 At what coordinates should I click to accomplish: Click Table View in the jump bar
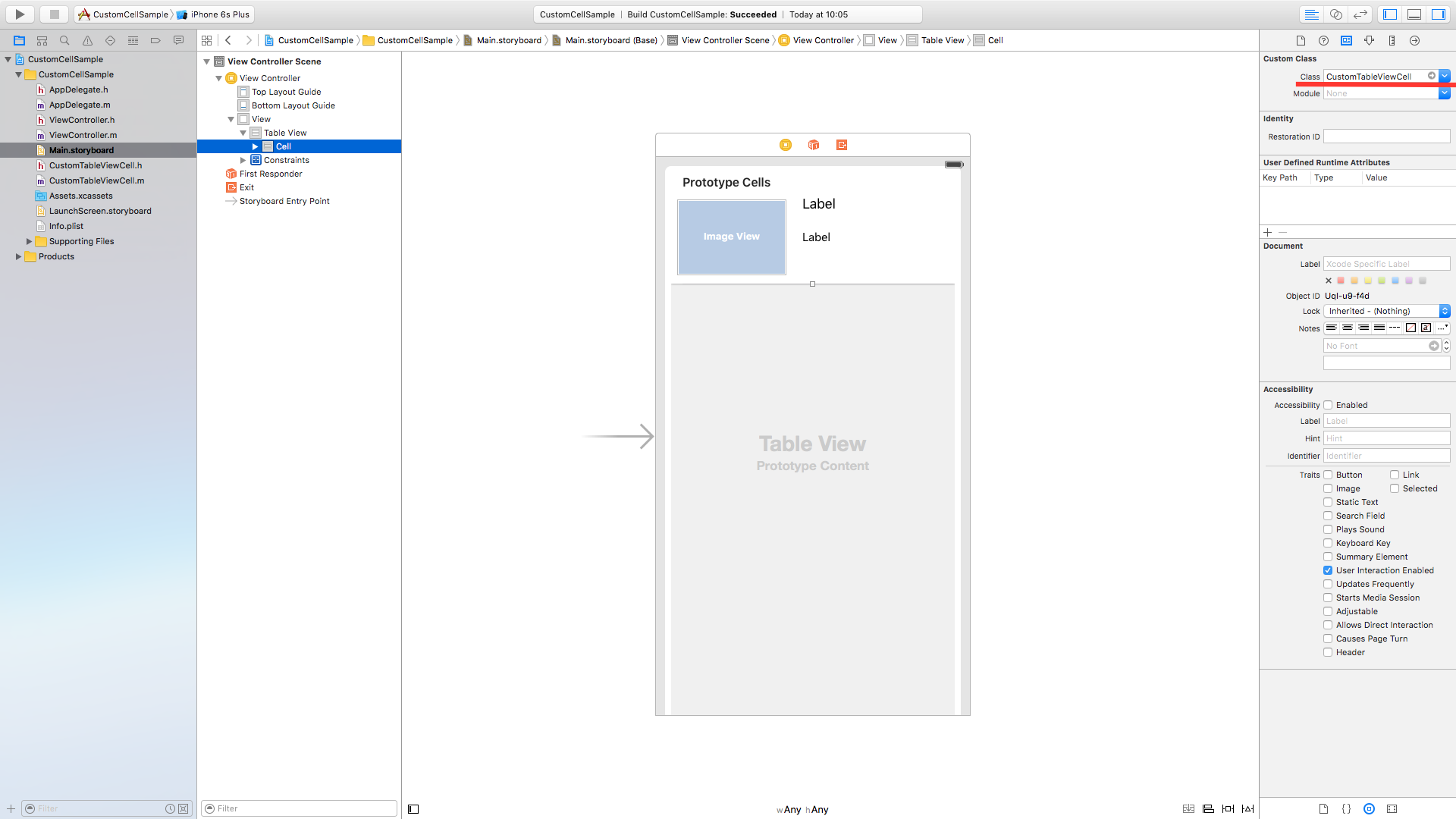click(942, 41)
